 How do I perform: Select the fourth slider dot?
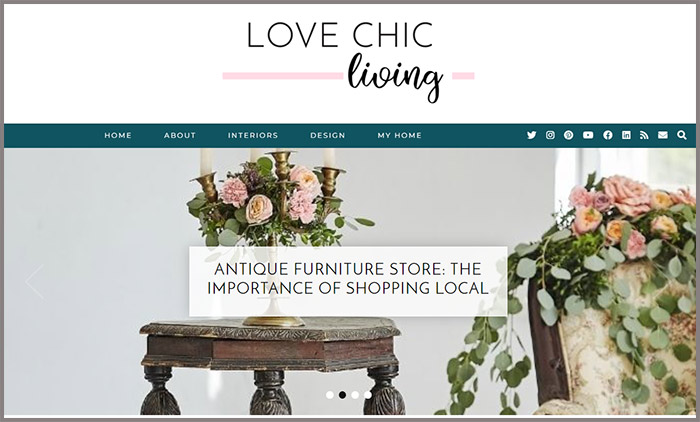pos(367,395)
